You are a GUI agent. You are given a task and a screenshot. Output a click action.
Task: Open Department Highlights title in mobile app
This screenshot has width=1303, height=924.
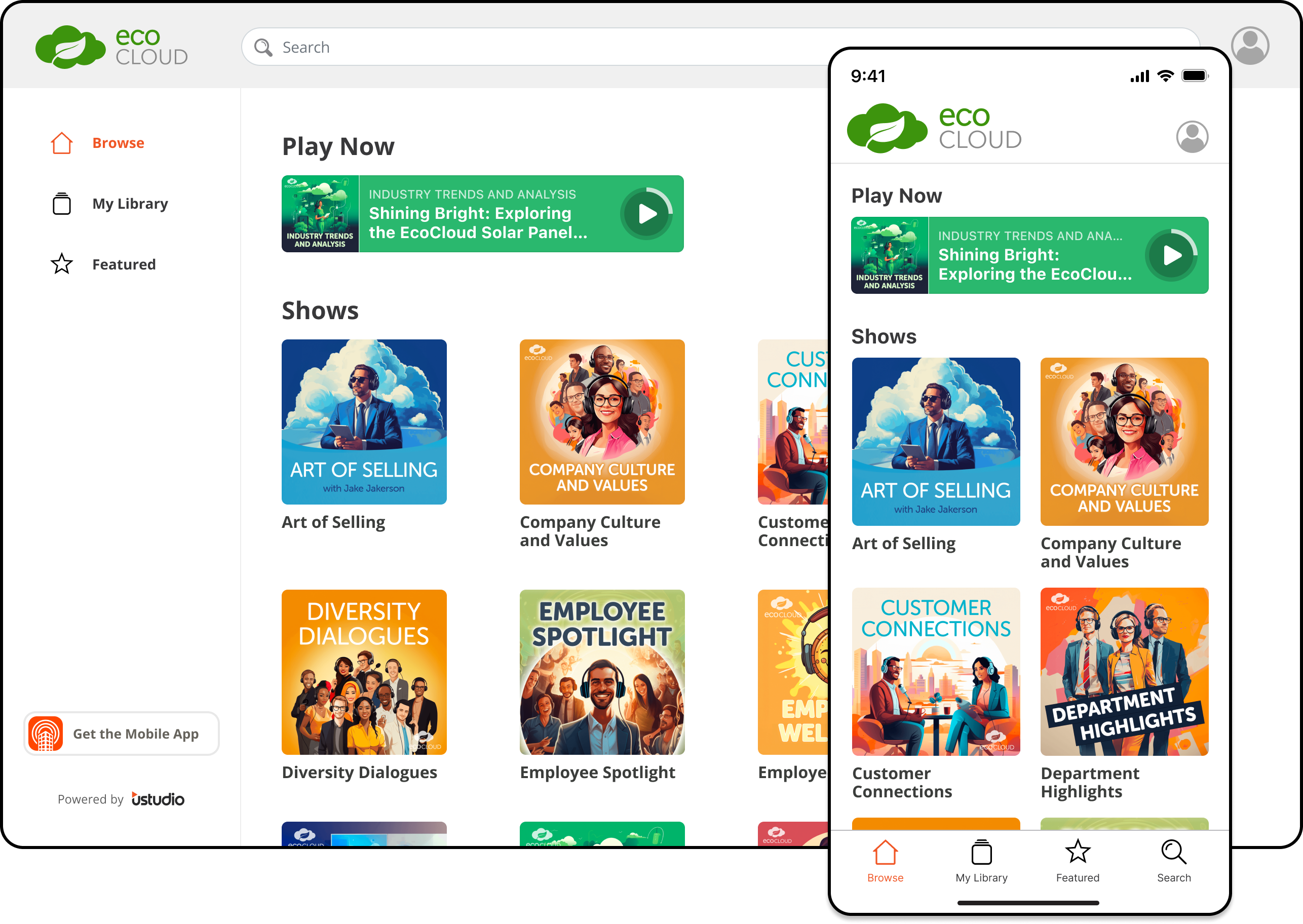tap(1090, 782)
